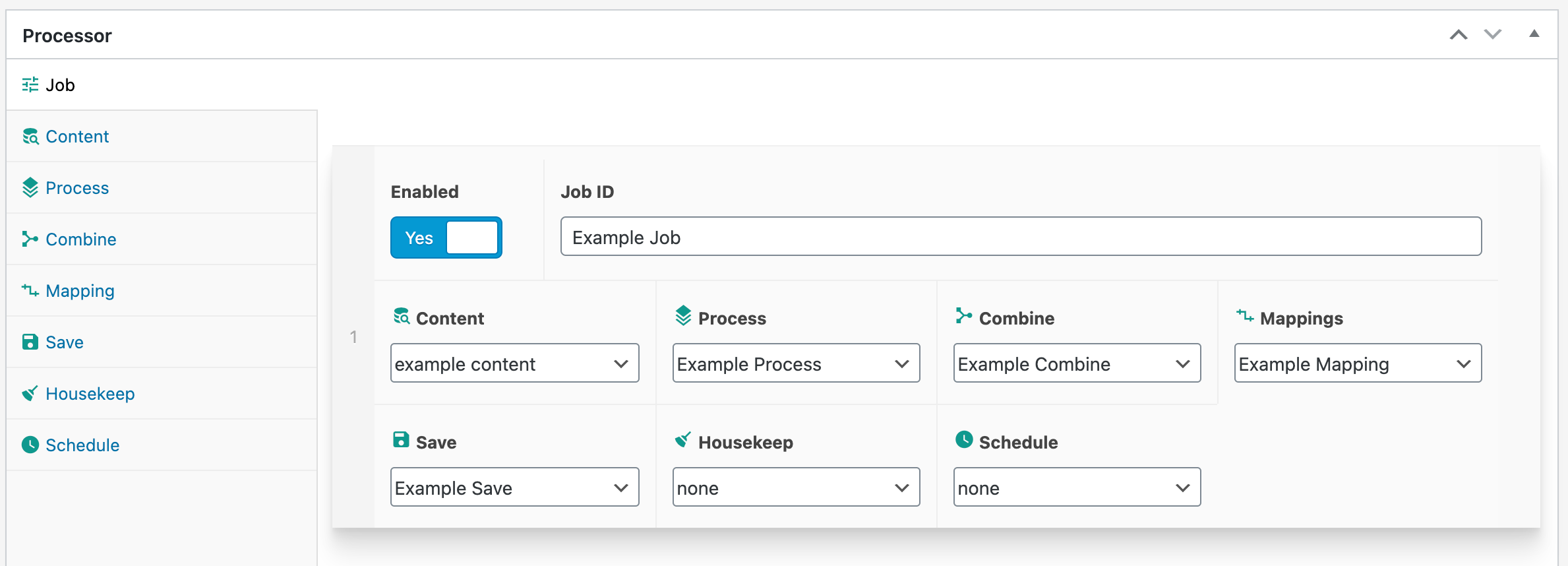1568x566 pixels.
Task: Click the Housekeep heading in job panel
Action: coord(746,443)
